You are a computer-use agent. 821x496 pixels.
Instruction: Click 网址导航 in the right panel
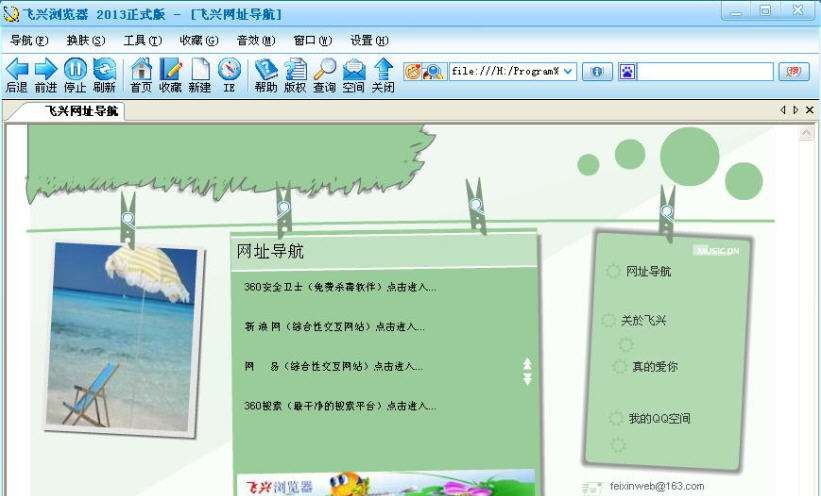pyautogui.click(x=648, y=271)
